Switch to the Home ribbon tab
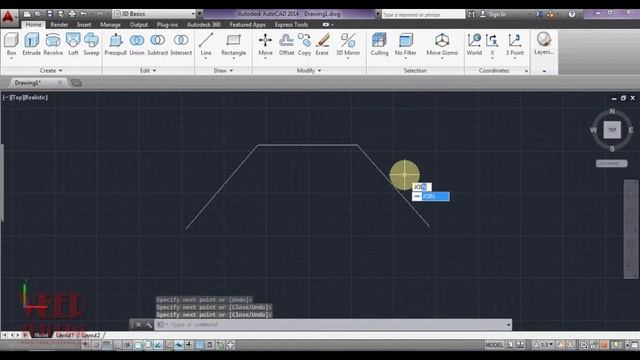 pos(33,24)
